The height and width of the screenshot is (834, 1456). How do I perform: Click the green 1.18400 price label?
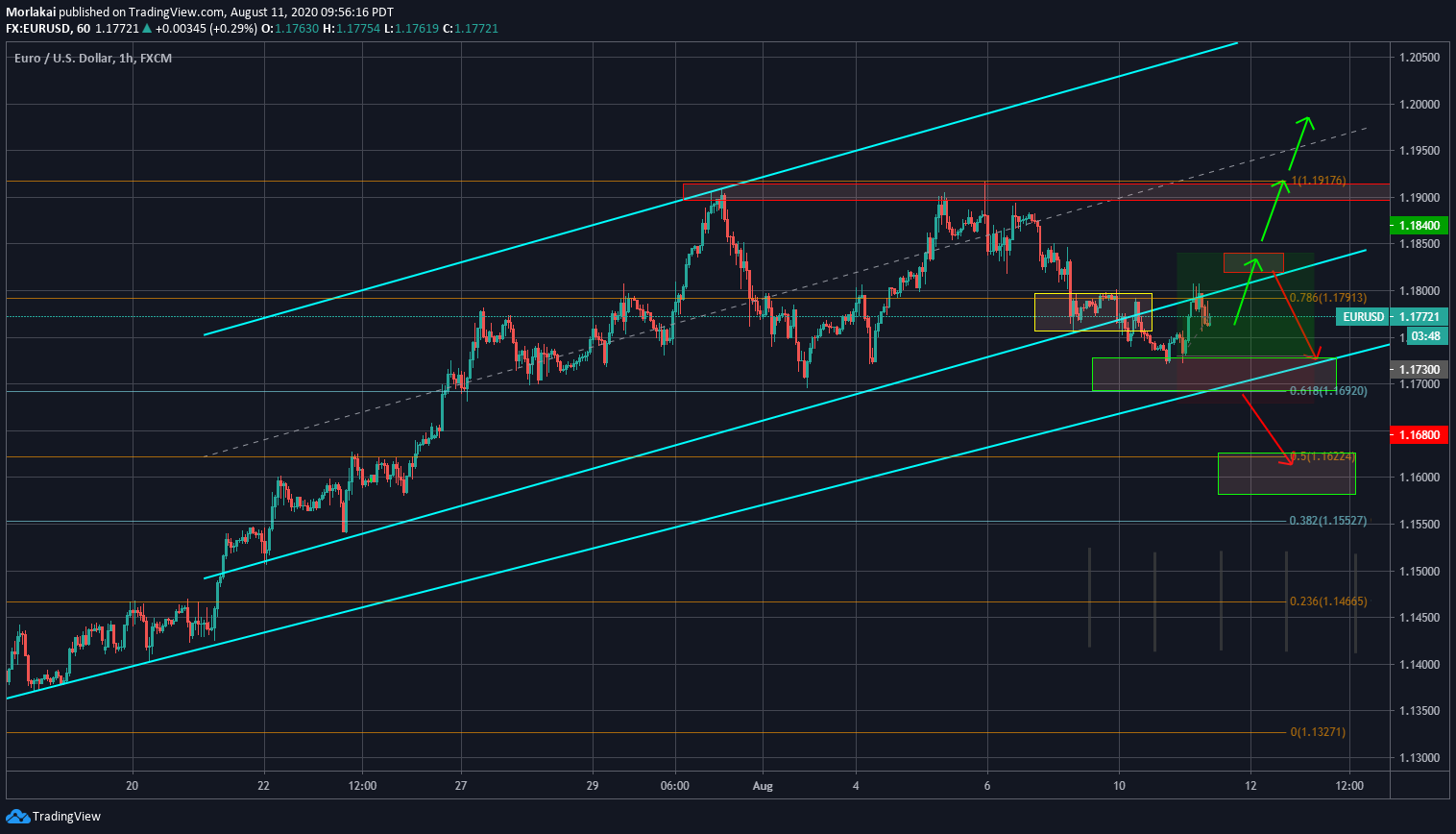1419,226
